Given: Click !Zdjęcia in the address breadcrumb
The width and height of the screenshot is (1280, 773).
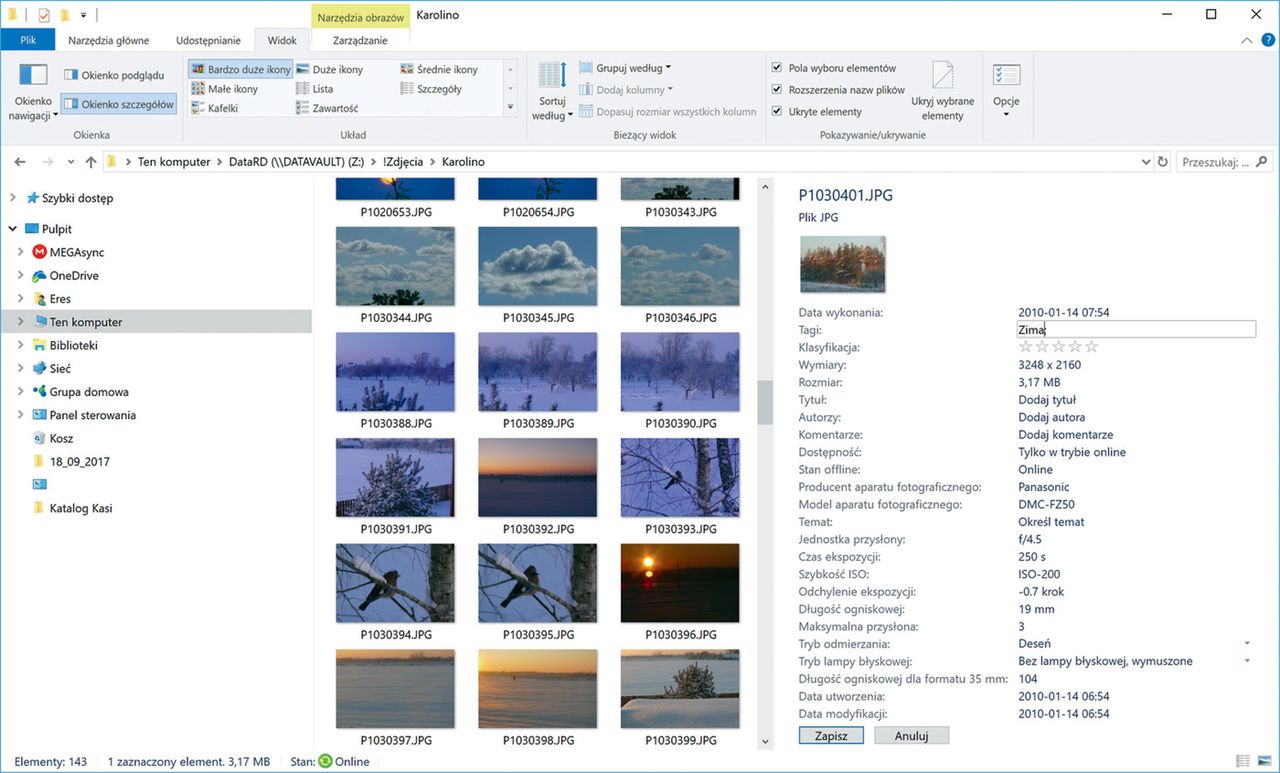Looking at the screenshot, I should click(402, 161).
